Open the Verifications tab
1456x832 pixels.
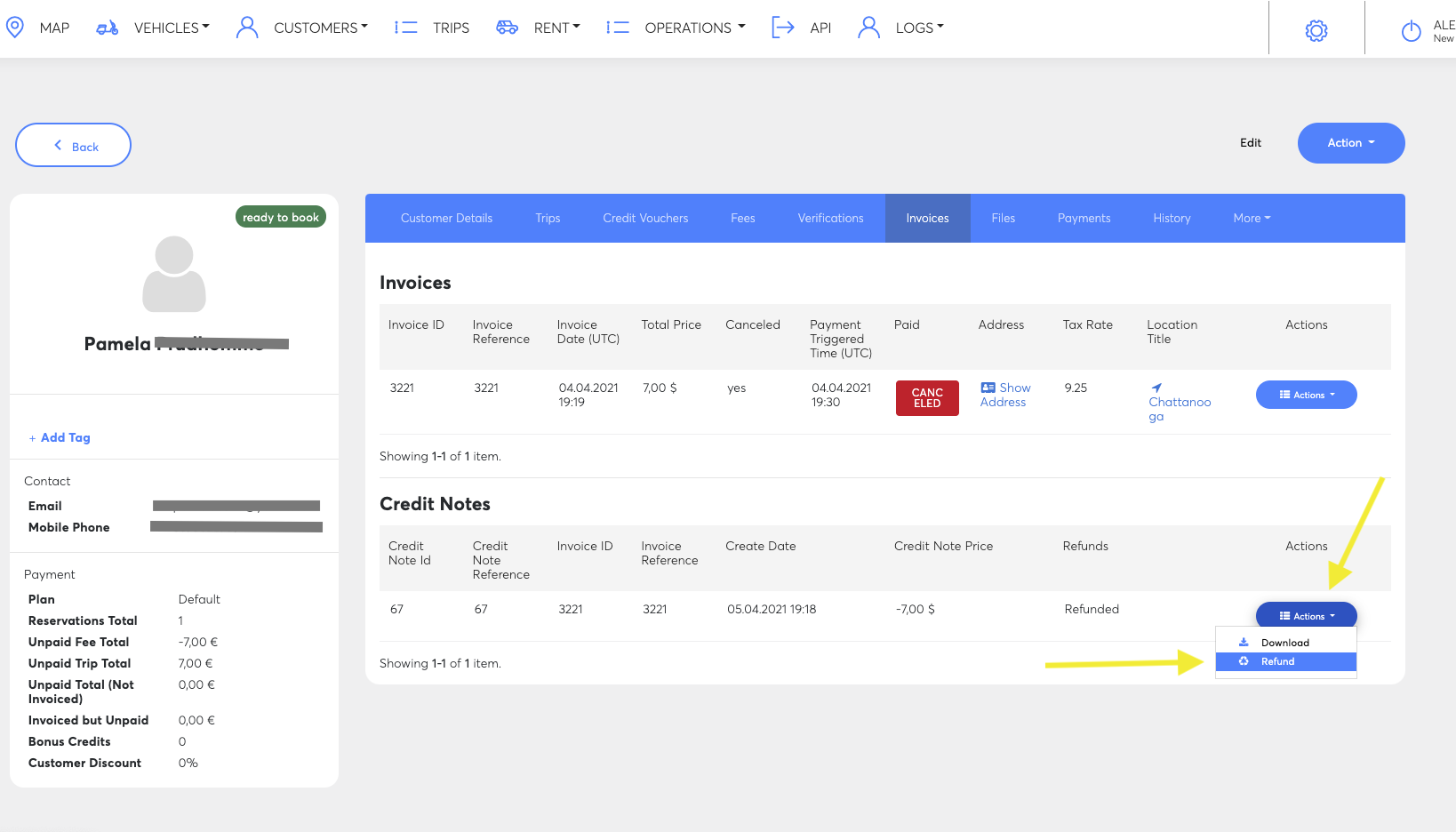(x=830, y=218)
